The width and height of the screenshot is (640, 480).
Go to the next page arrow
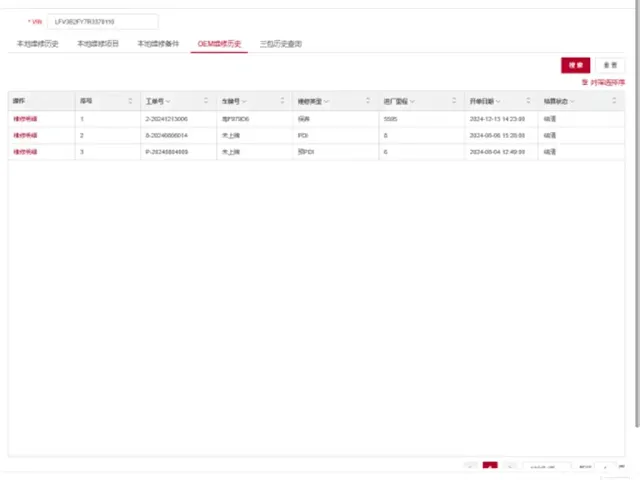coord(510,467)
